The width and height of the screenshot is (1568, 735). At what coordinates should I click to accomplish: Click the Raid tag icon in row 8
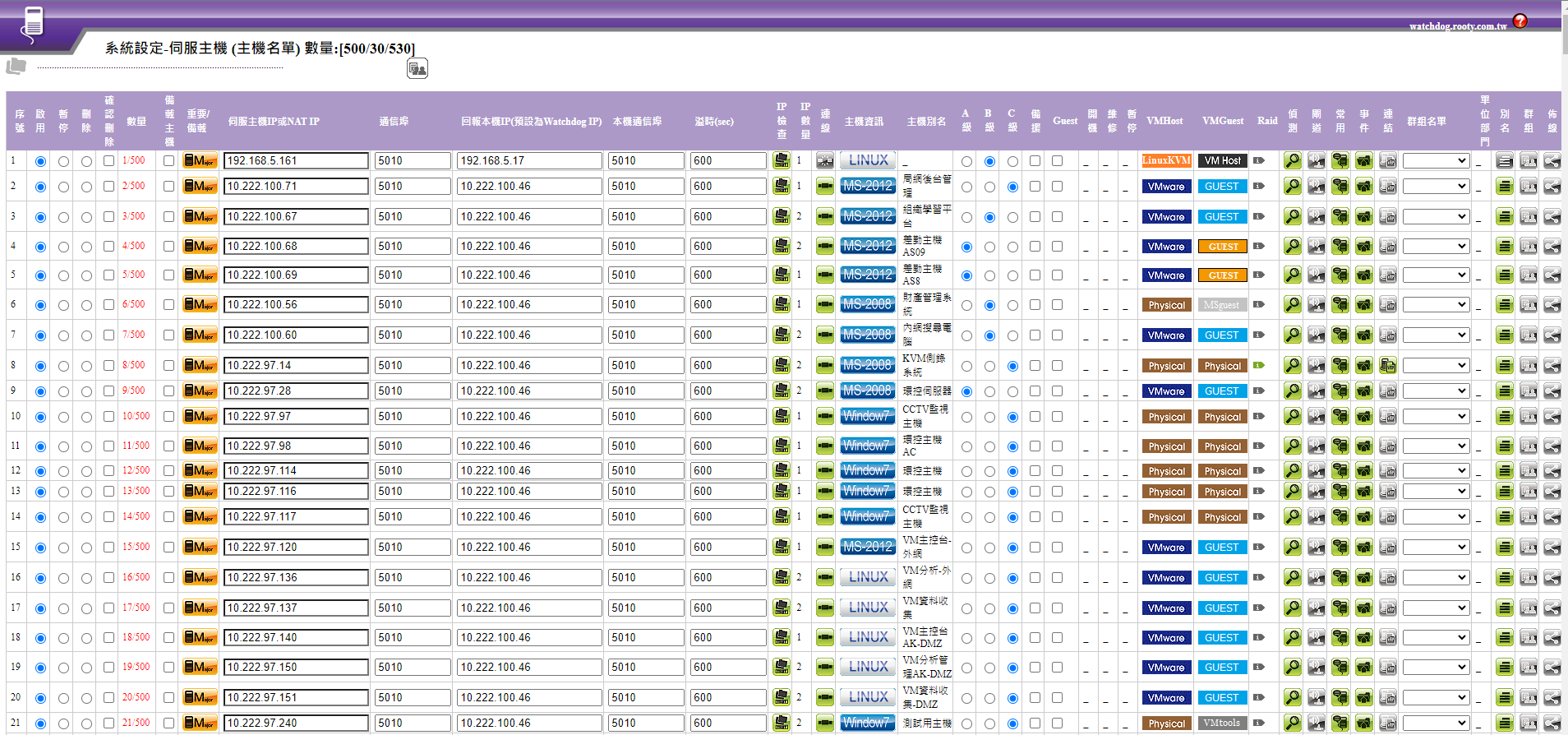tap(1258, 366)
